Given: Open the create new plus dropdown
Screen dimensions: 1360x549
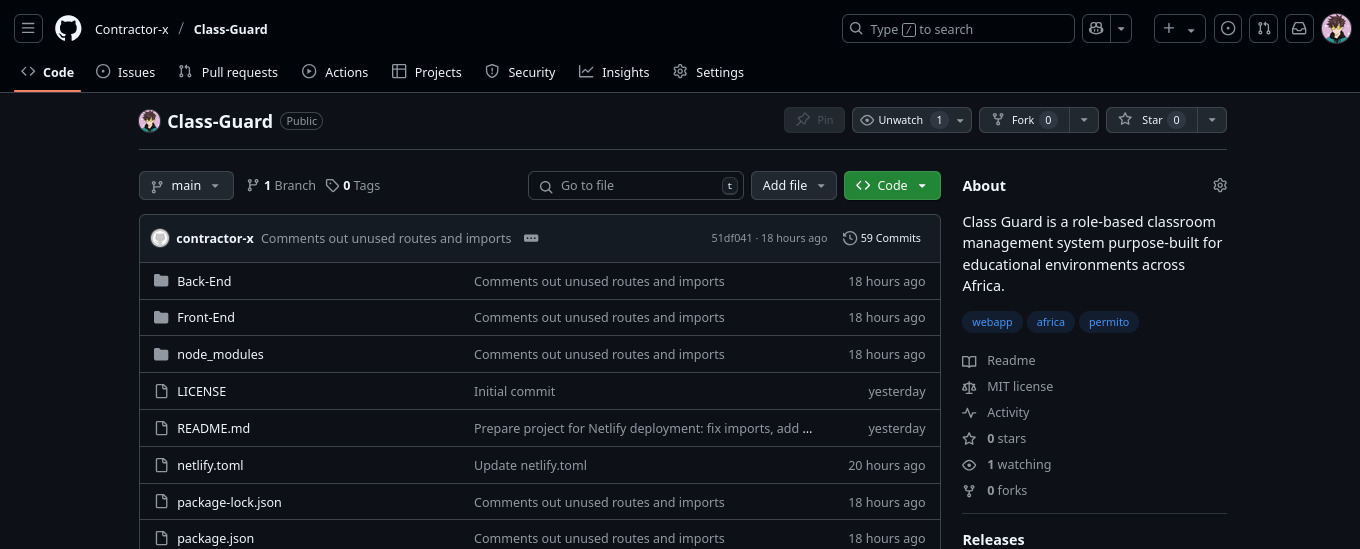Looking at the screenshot, I should 1179,29.
